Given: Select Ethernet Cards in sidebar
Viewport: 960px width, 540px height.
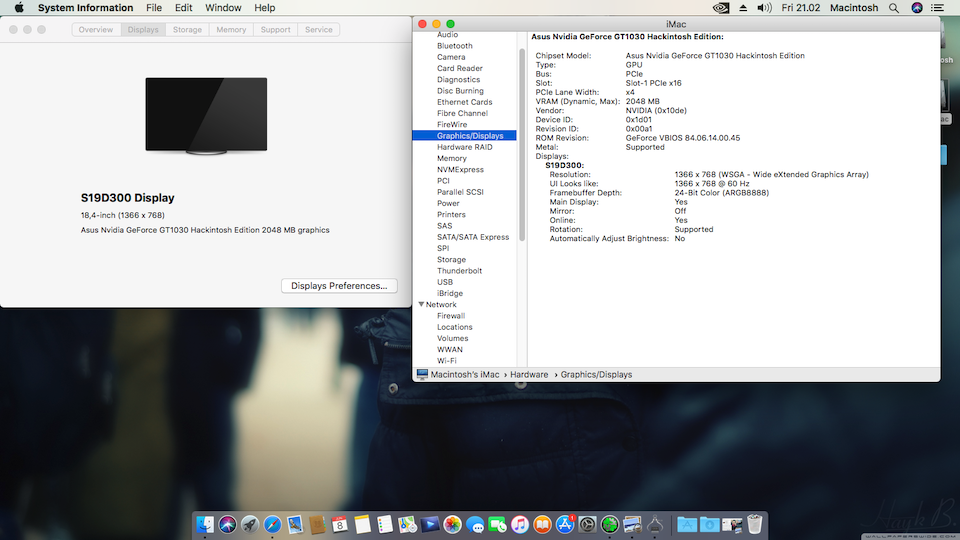Looking at the screenshot, I should coord(464,102).
